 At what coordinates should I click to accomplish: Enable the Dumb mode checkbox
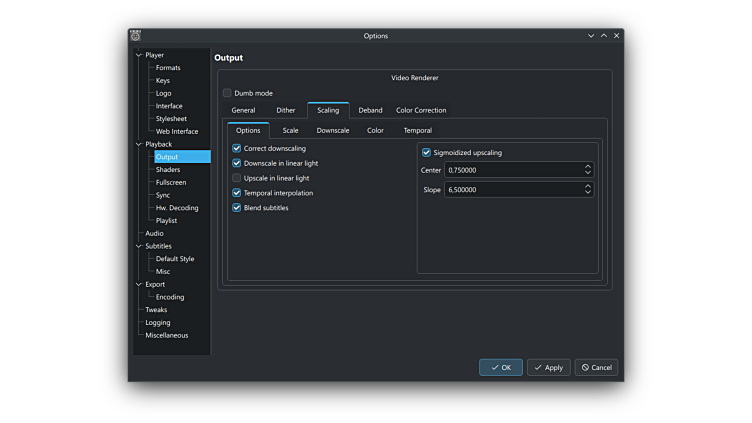(227, 93)
